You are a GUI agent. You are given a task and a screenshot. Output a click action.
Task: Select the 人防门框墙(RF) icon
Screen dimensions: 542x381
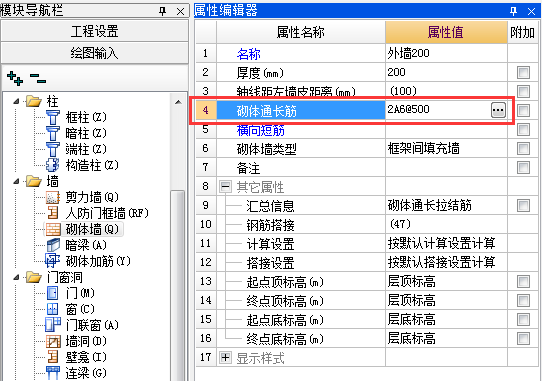53,213
